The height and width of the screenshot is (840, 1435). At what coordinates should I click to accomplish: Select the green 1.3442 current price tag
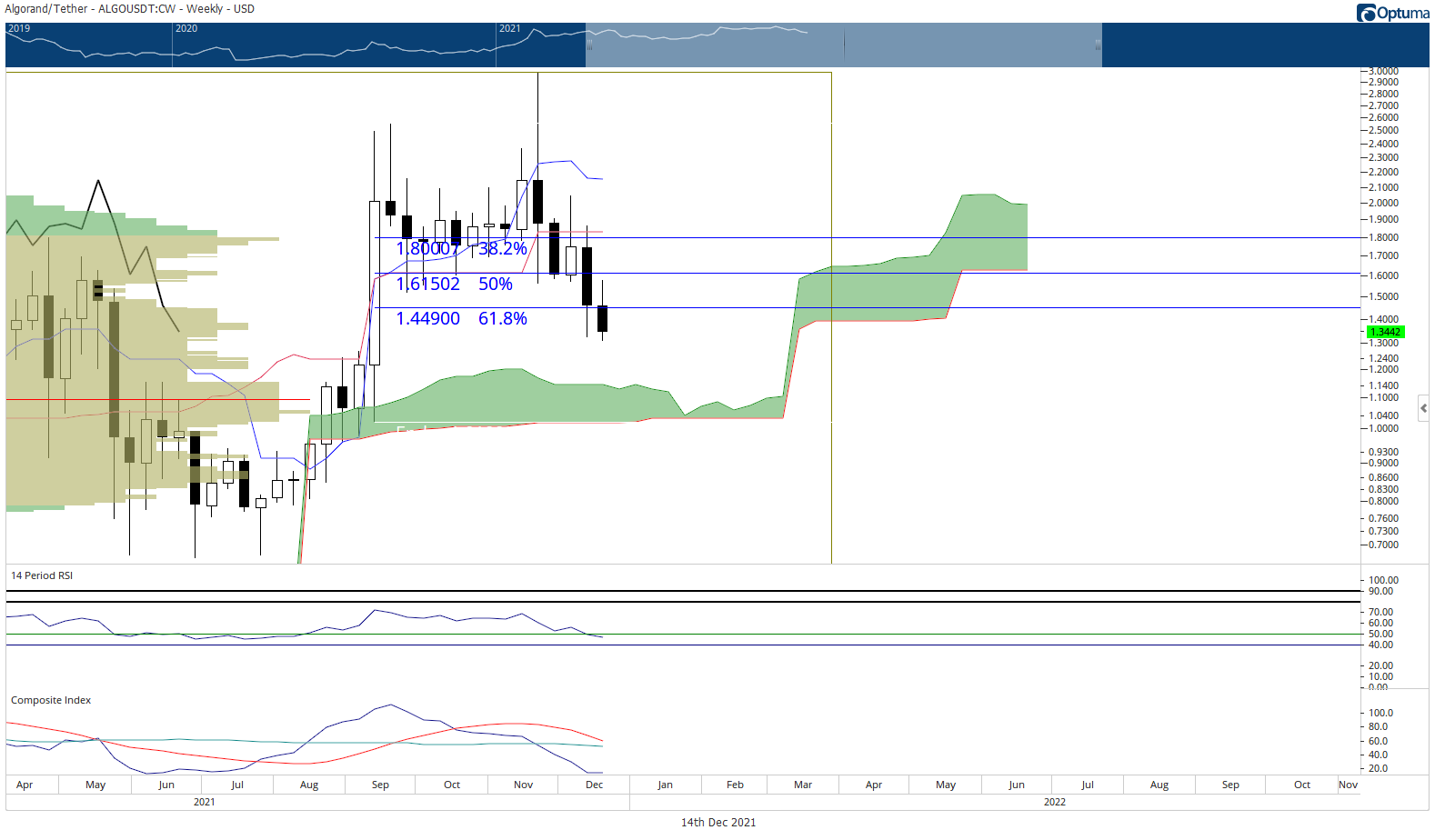click(1386, 332)
